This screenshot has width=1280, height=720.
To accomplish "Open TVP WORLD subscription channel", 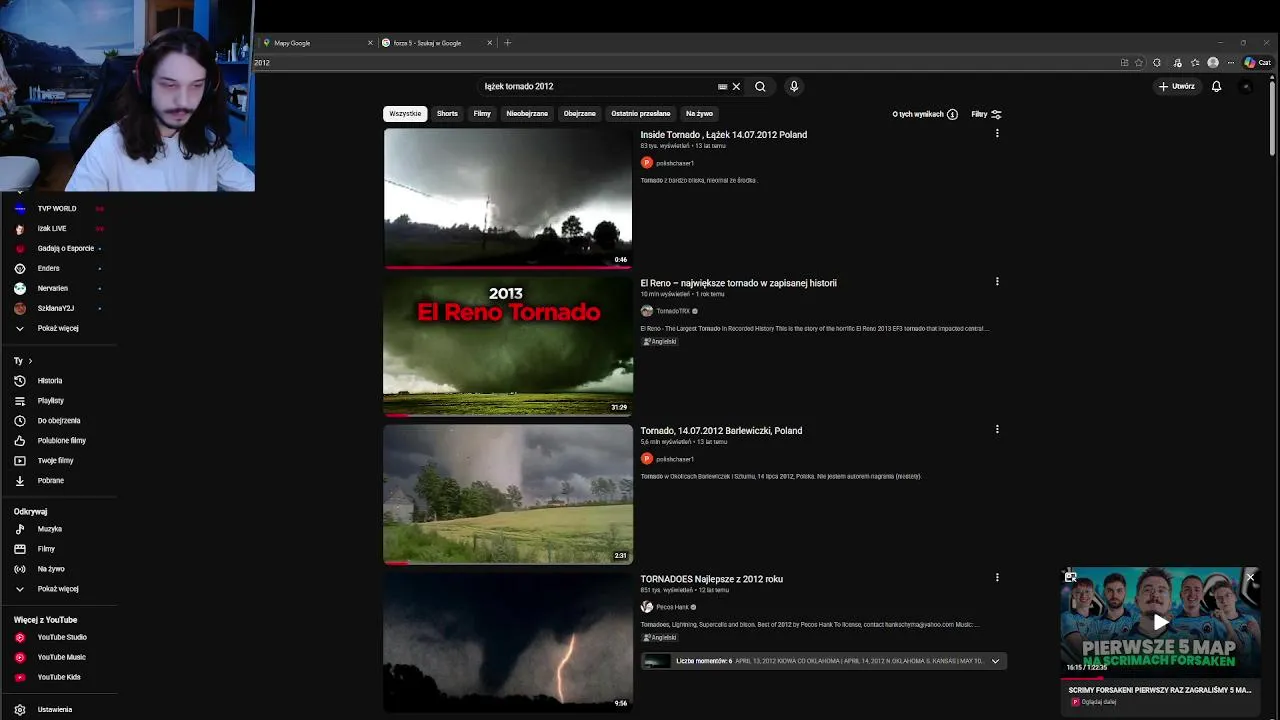I will click(57, 209).
